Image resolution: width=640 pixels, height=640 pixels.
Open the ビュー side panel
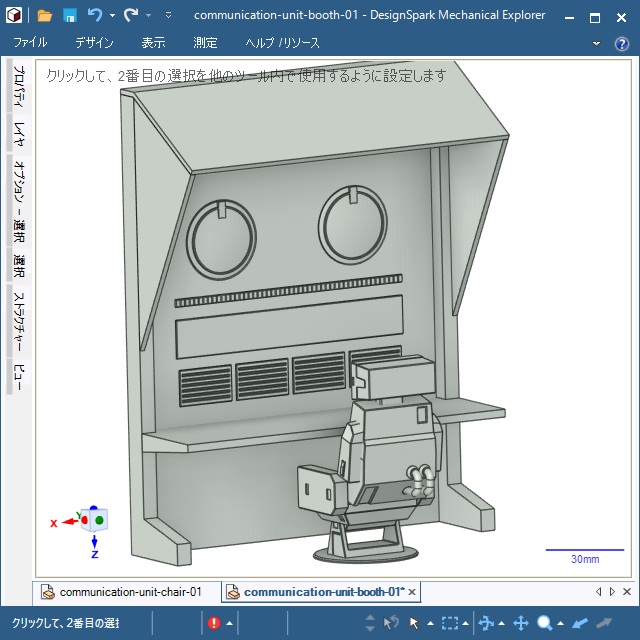[x=19, y=376]
